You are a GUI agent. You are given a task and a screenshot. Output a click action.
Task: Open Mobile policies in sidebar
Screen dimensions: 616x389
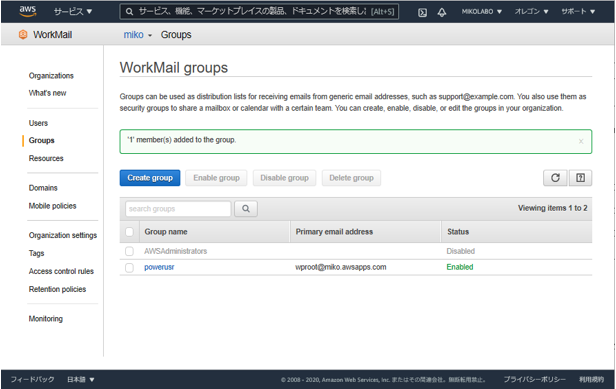click(x=52, y=206)
